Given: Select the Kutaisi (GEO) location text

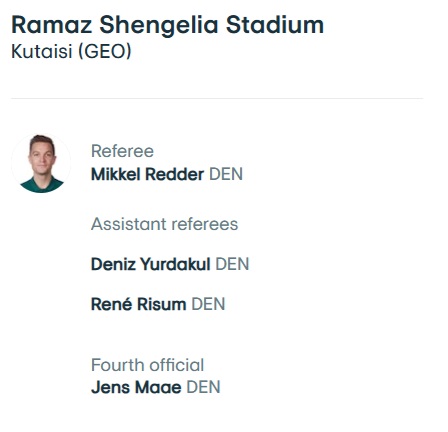Looking at the screenshot, I should click(71, 52).
